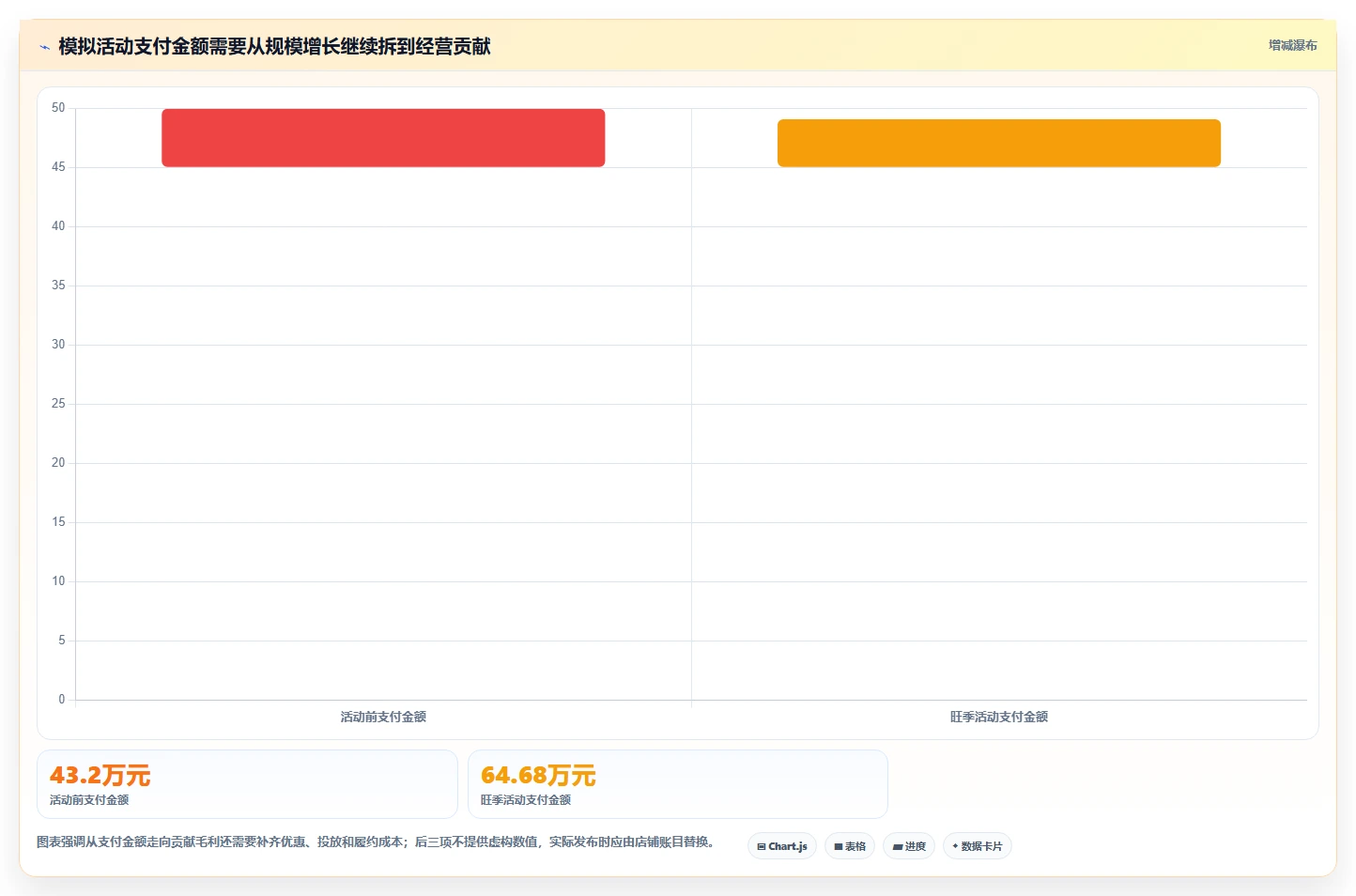
Task: Click the 旺季活动支付金额 caption under 64.68万元
Action: pyautogui.click(x=526, y=800)
